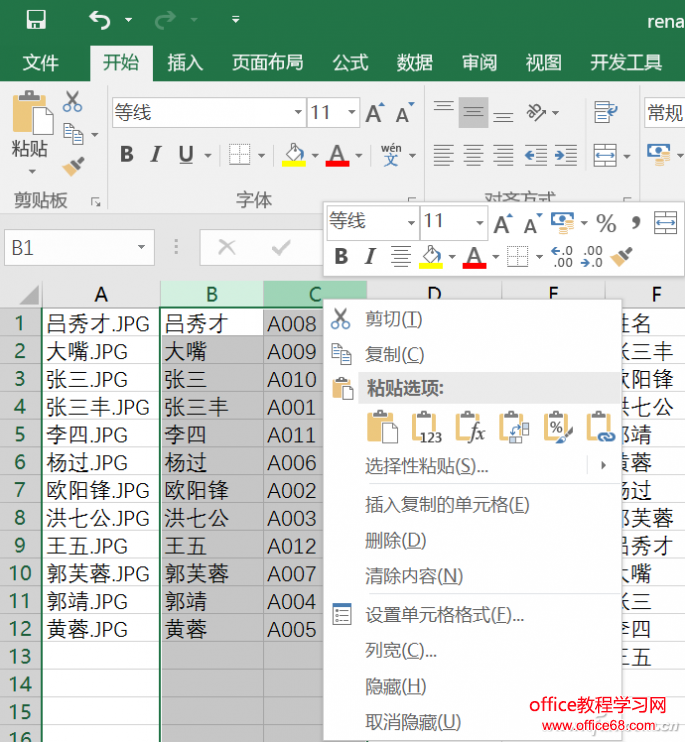
Task: Toggle center alignment in mini toolbar
Action: 401,256
